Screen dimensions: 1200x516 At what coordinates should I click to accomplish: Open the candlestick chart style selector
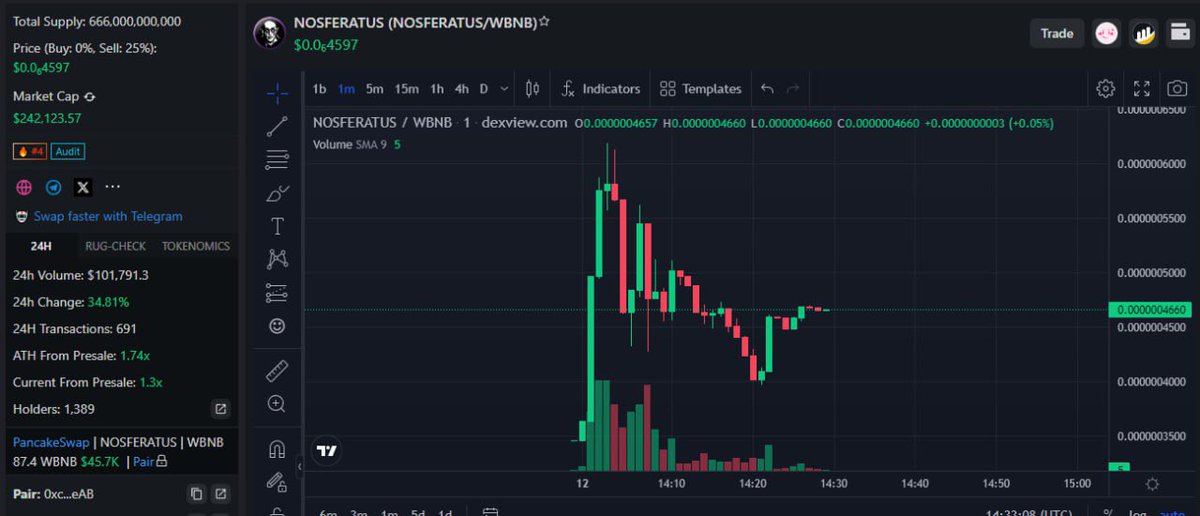pyautogui.click(x=532, y=89)
